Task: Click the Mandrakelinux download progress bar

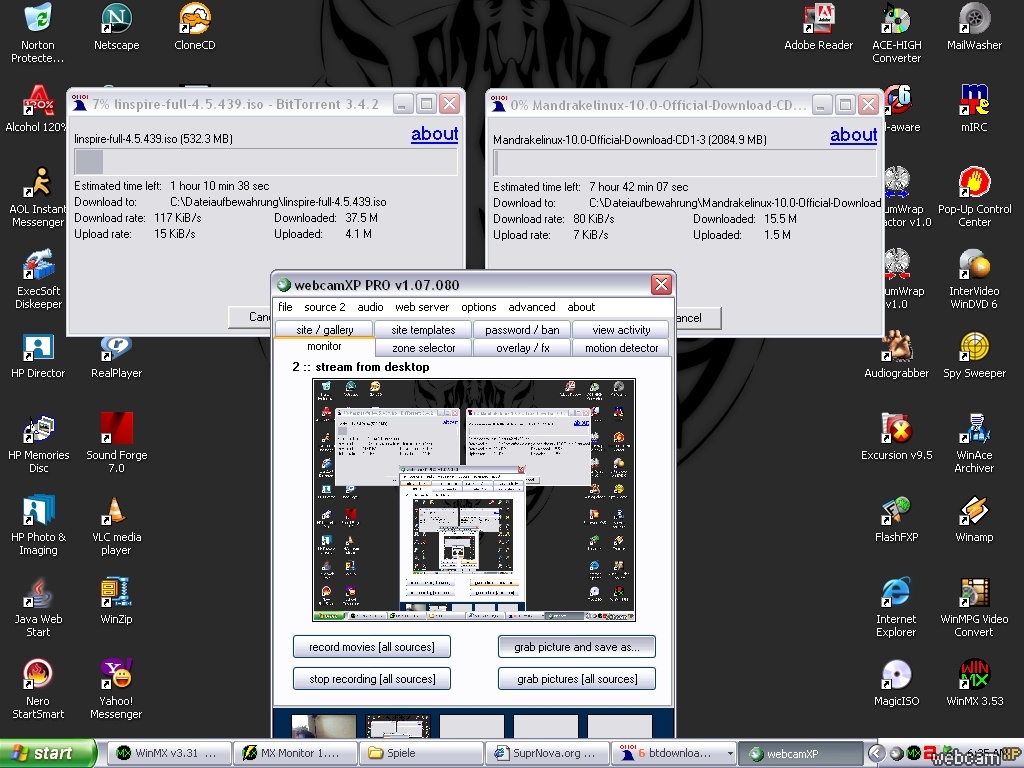Action: [685, 163]
